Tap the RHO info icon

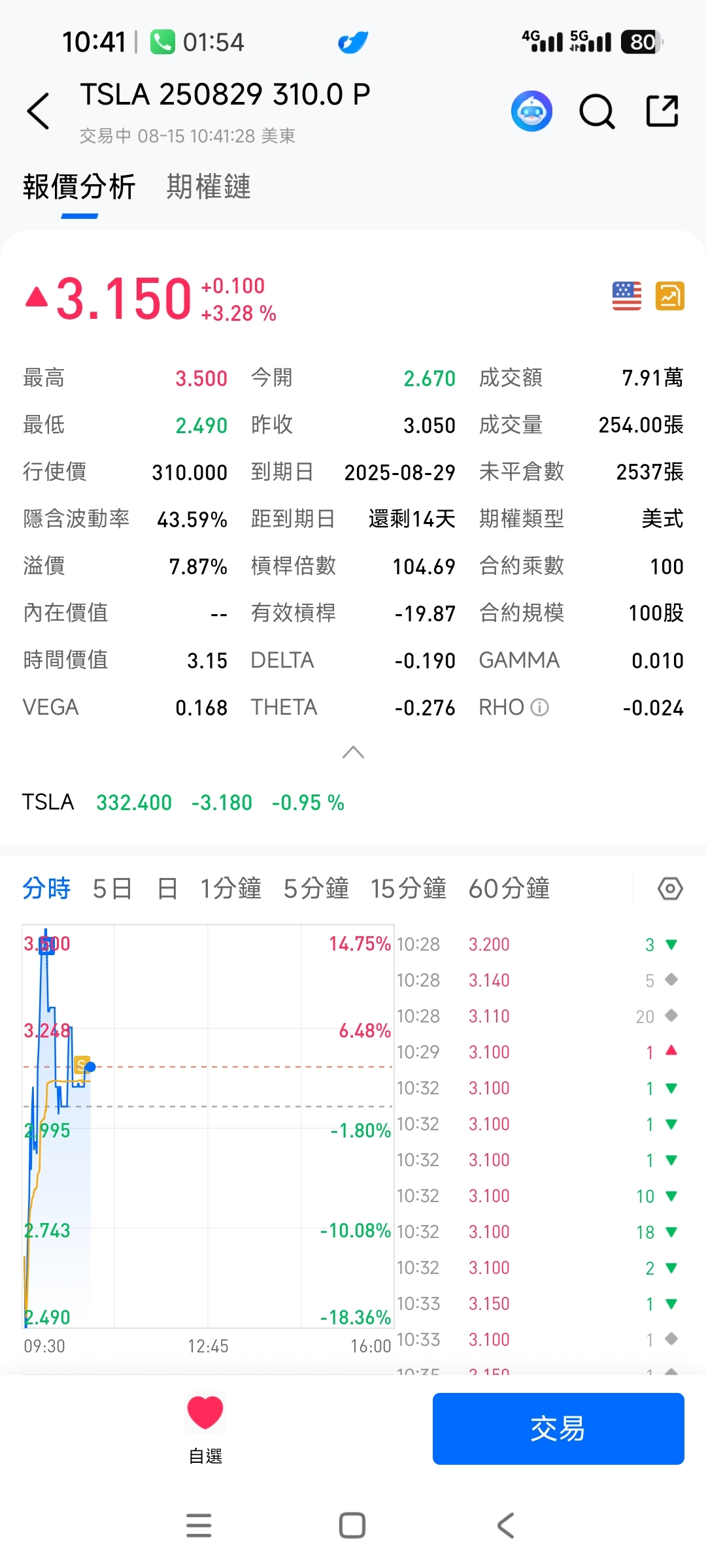(x=539, y=707)
